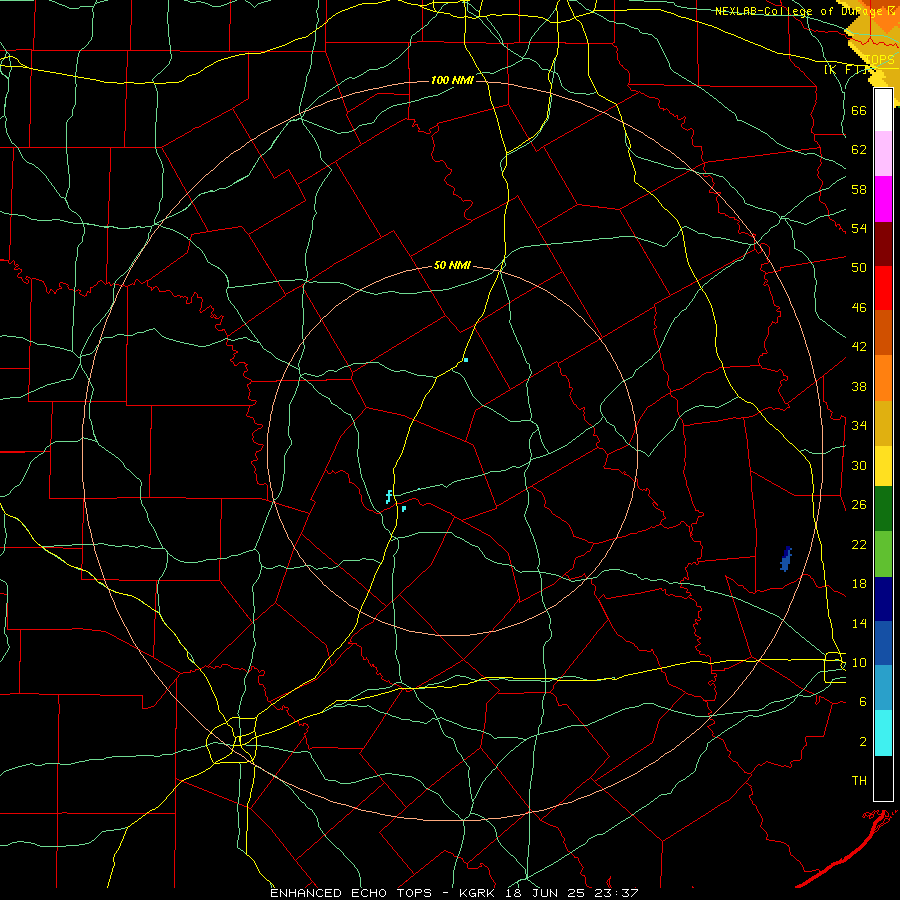Click the "23:37" timestamp

[616, 893]
